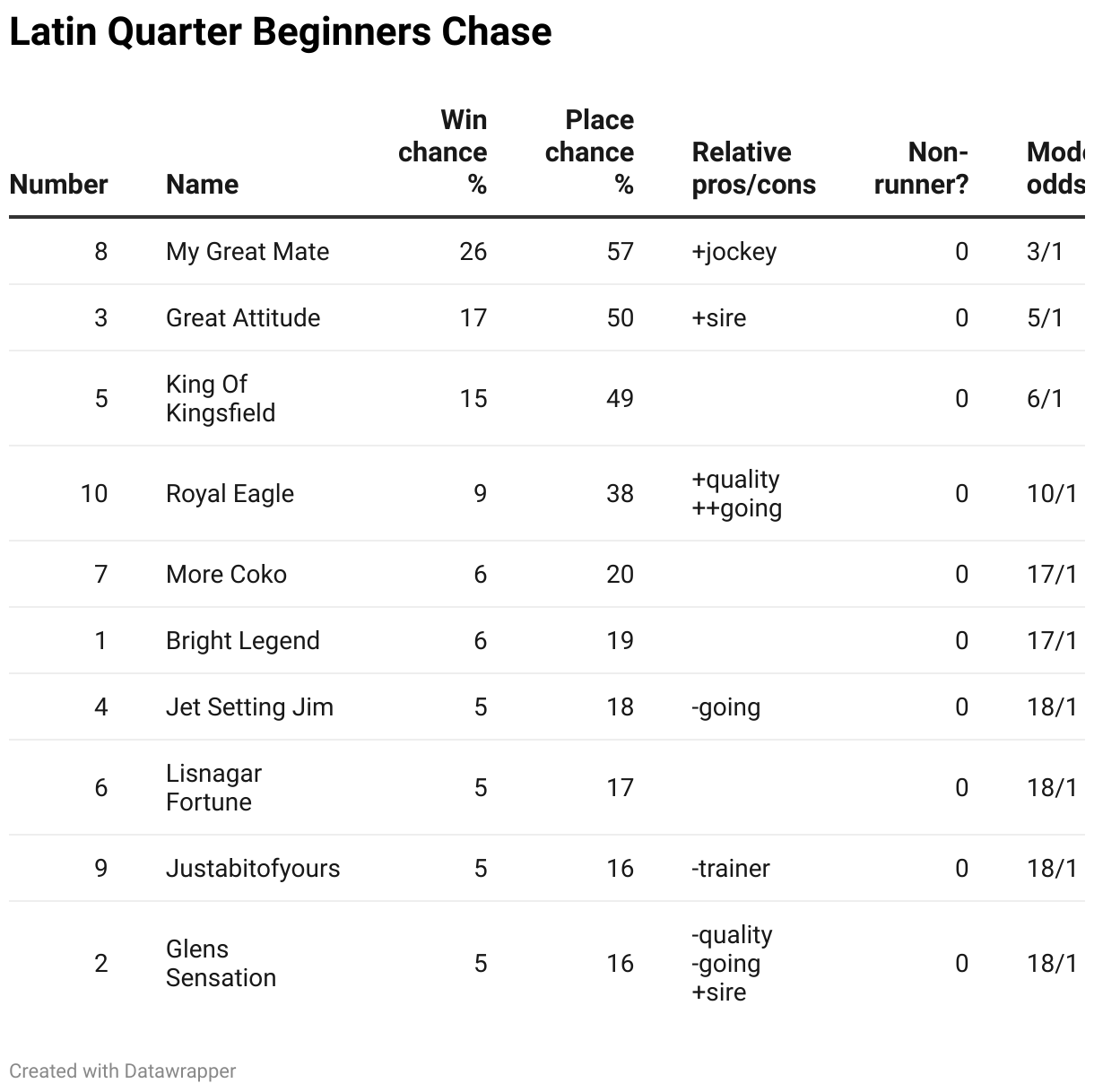Click the +jockey pros/cons cell

tap(734, 251)
